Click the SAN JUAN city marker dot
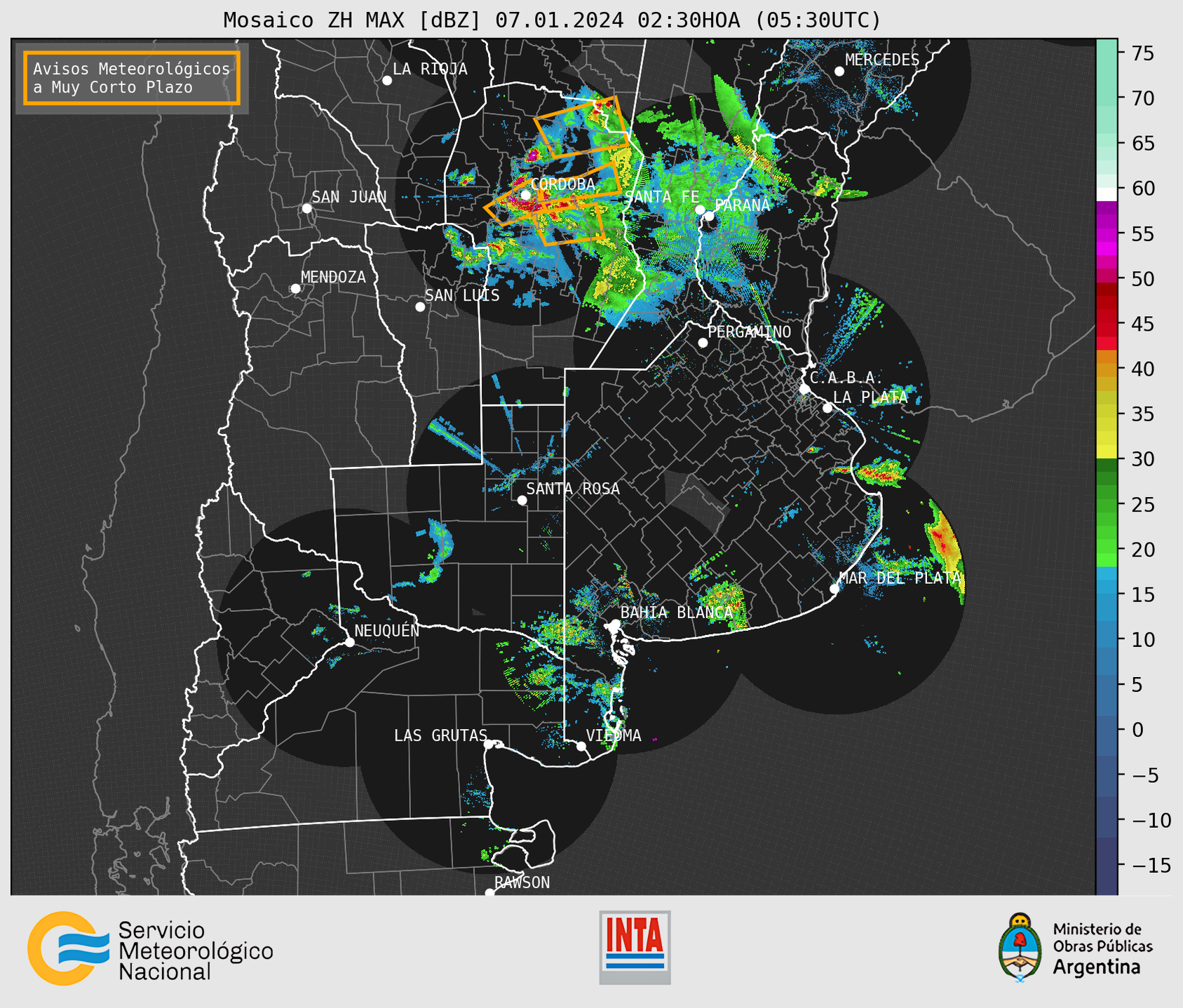The image size is (1183, 1008). (x=306, y=208)
